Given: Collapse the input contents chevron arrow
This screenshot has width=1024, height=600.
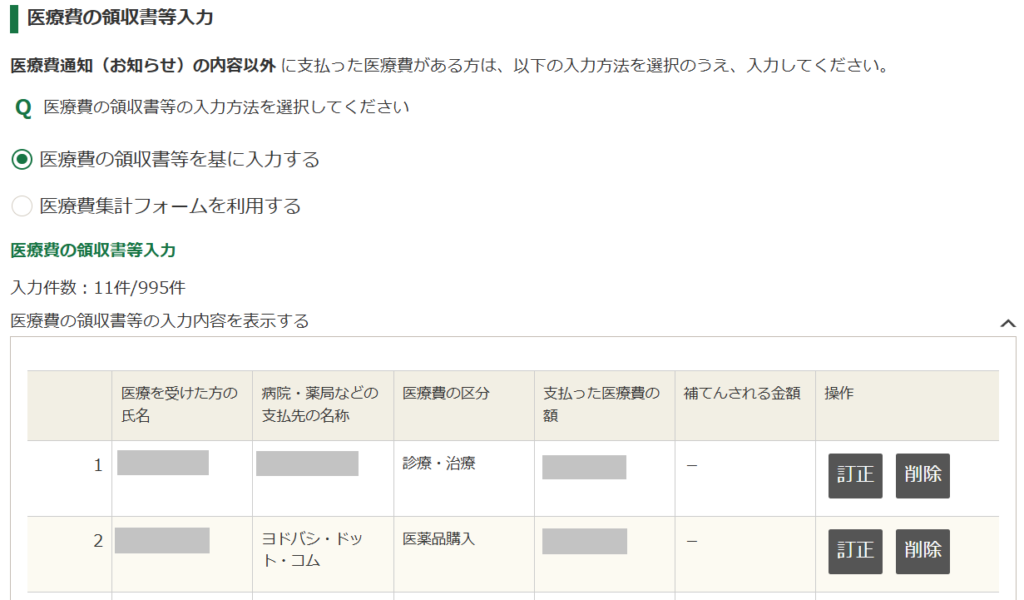Looking at the screenshot, I should 1007,323.
